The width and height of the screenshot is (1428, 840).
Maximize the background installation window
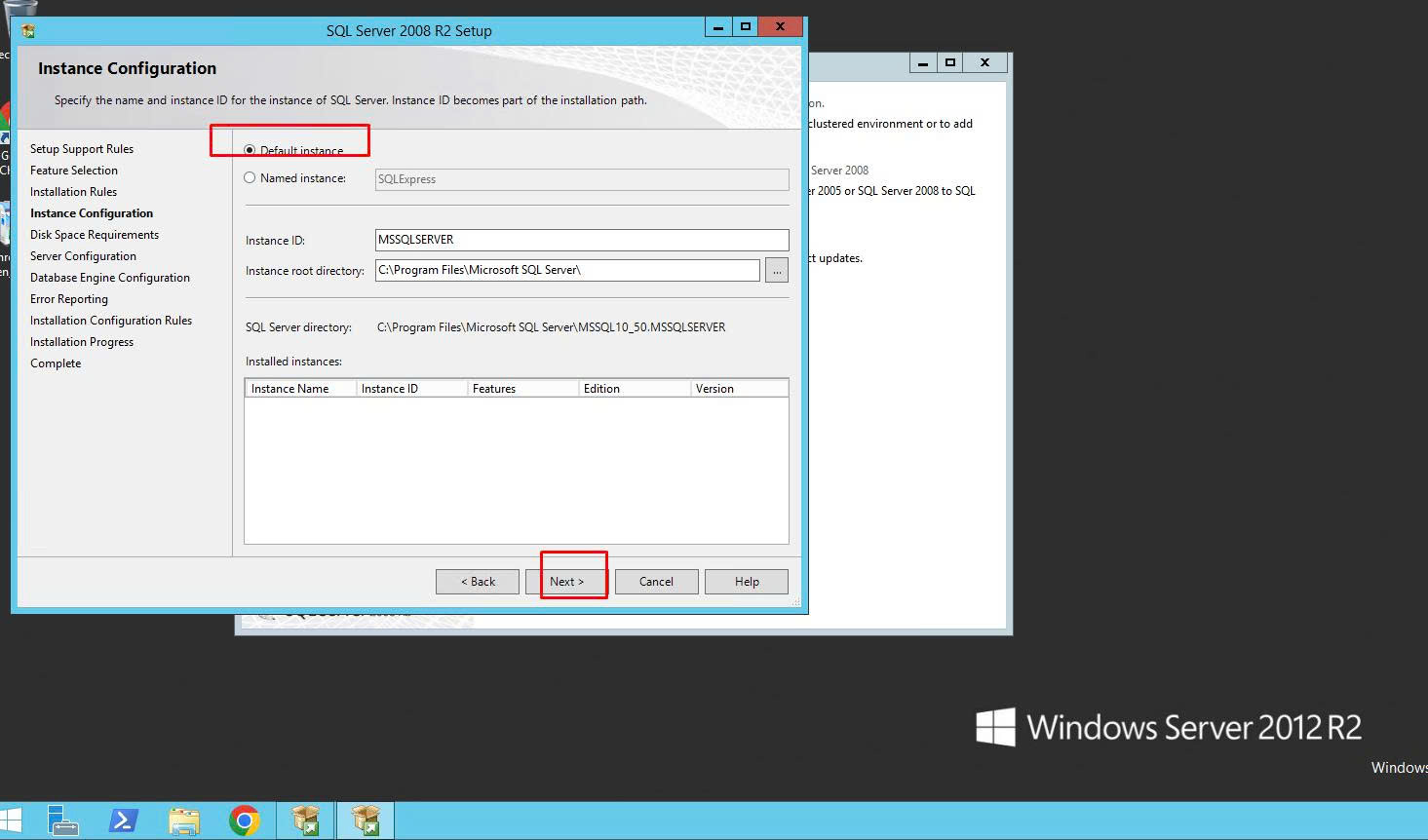tap(949, 62)
